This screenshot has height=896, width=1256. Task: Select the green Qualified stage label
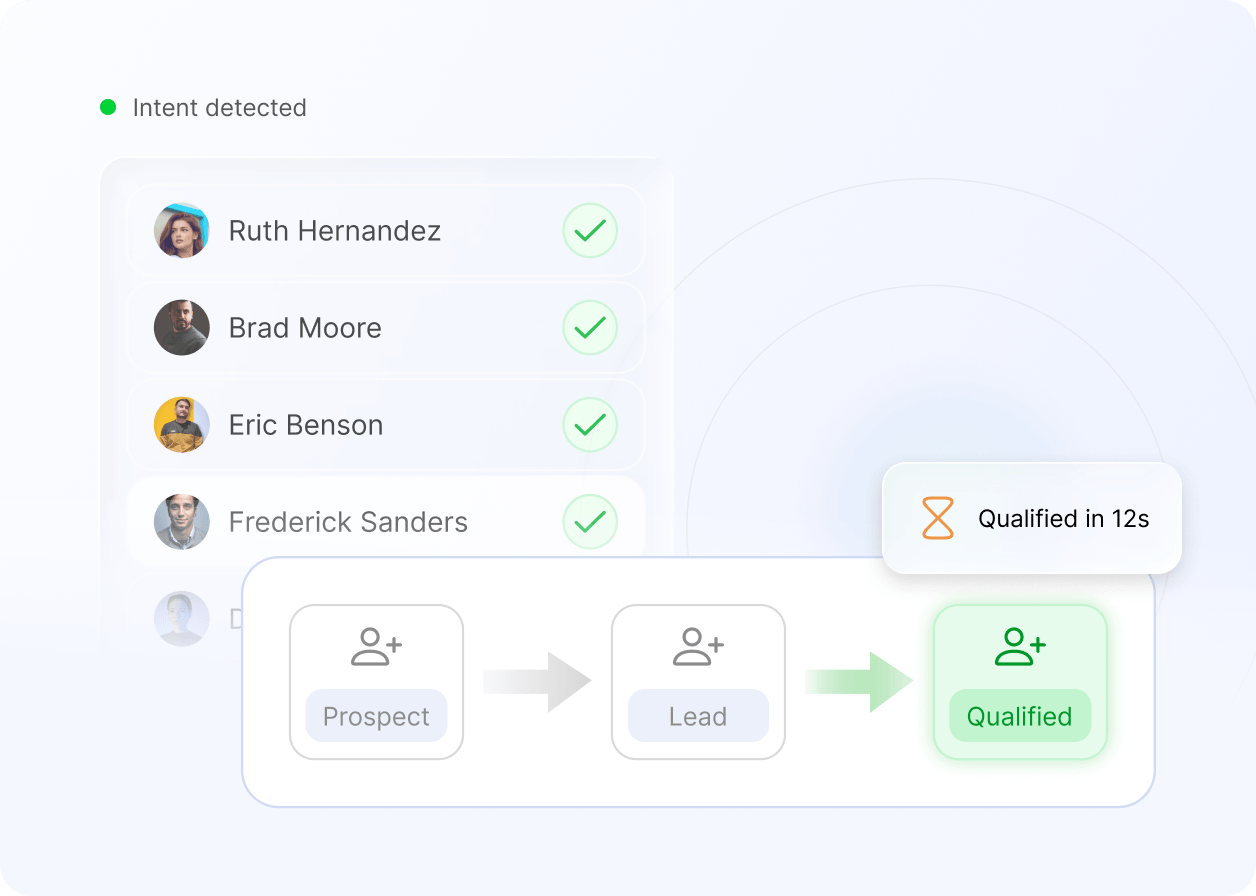coord(1020,717)
